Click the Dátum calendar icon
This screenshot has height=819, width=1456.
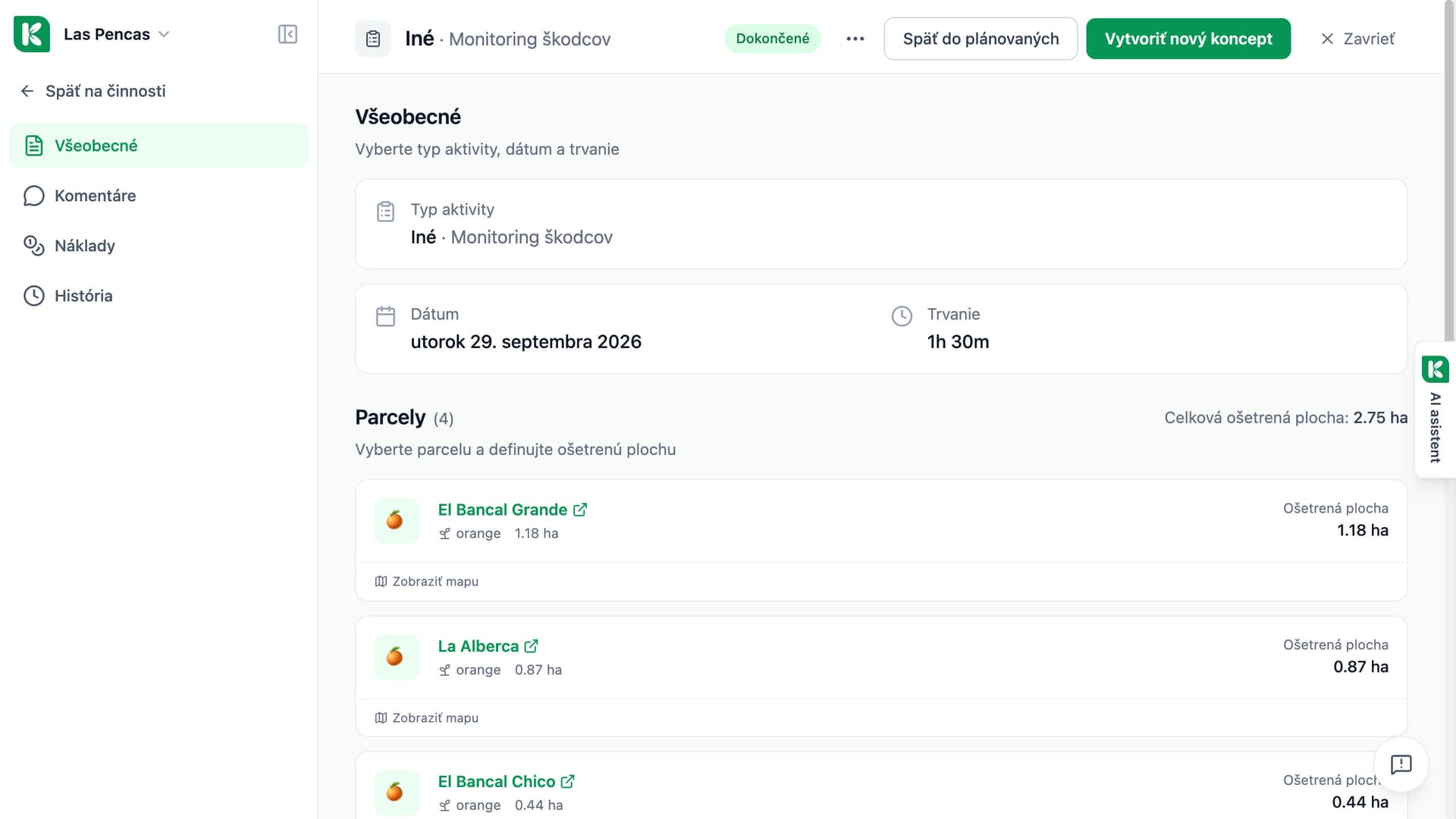(x=385, y=316)
